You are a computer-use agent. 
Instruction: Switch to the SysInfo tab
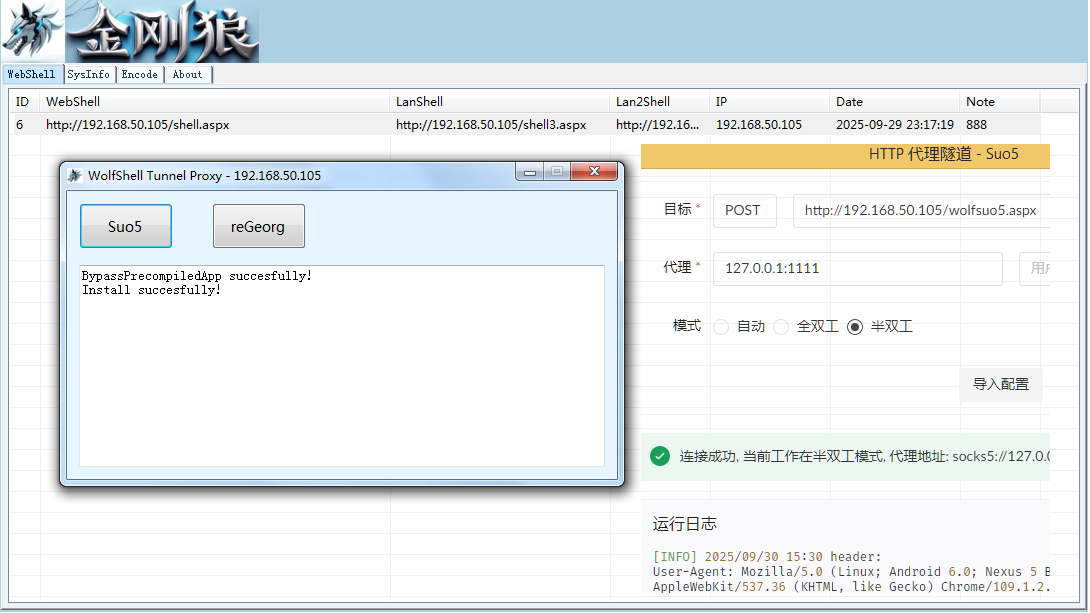(88, 74)
